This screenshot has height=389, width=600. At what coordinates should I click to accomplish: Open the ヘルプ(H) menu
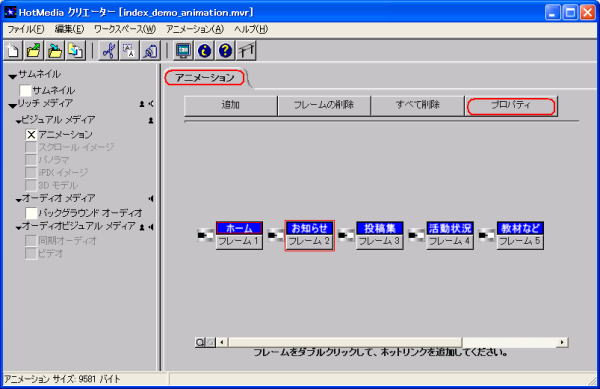click(x=251, y=29)
